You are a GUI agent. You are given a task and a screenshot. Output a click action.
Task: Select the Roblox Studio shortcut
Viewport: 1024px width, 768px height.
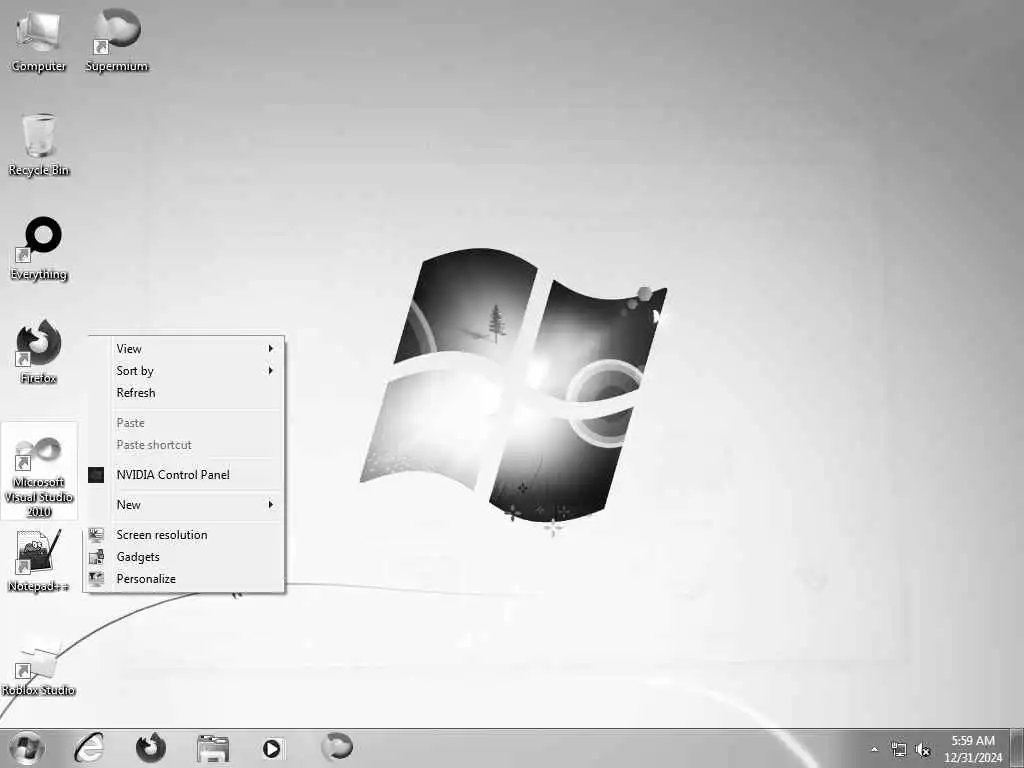click(39, 665)
